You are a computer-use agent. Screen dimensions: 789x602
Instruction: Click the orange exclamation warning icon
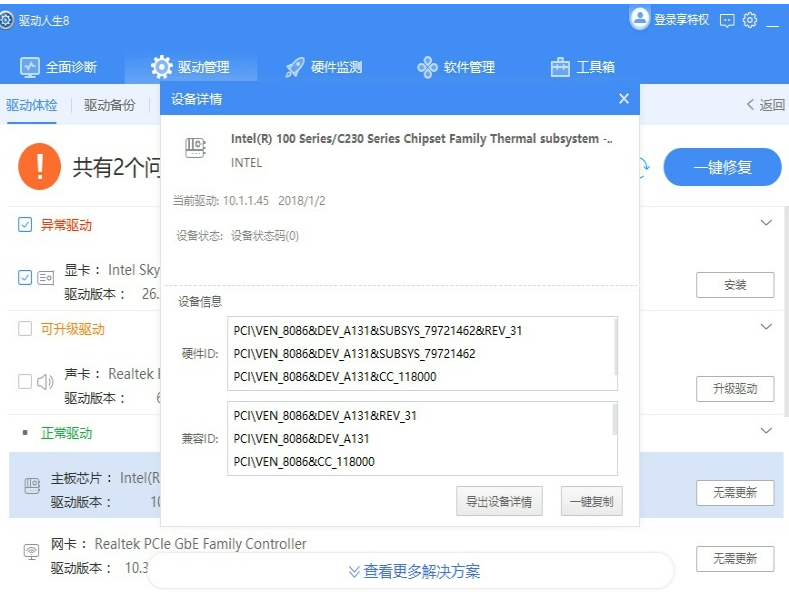pos(39,166)
